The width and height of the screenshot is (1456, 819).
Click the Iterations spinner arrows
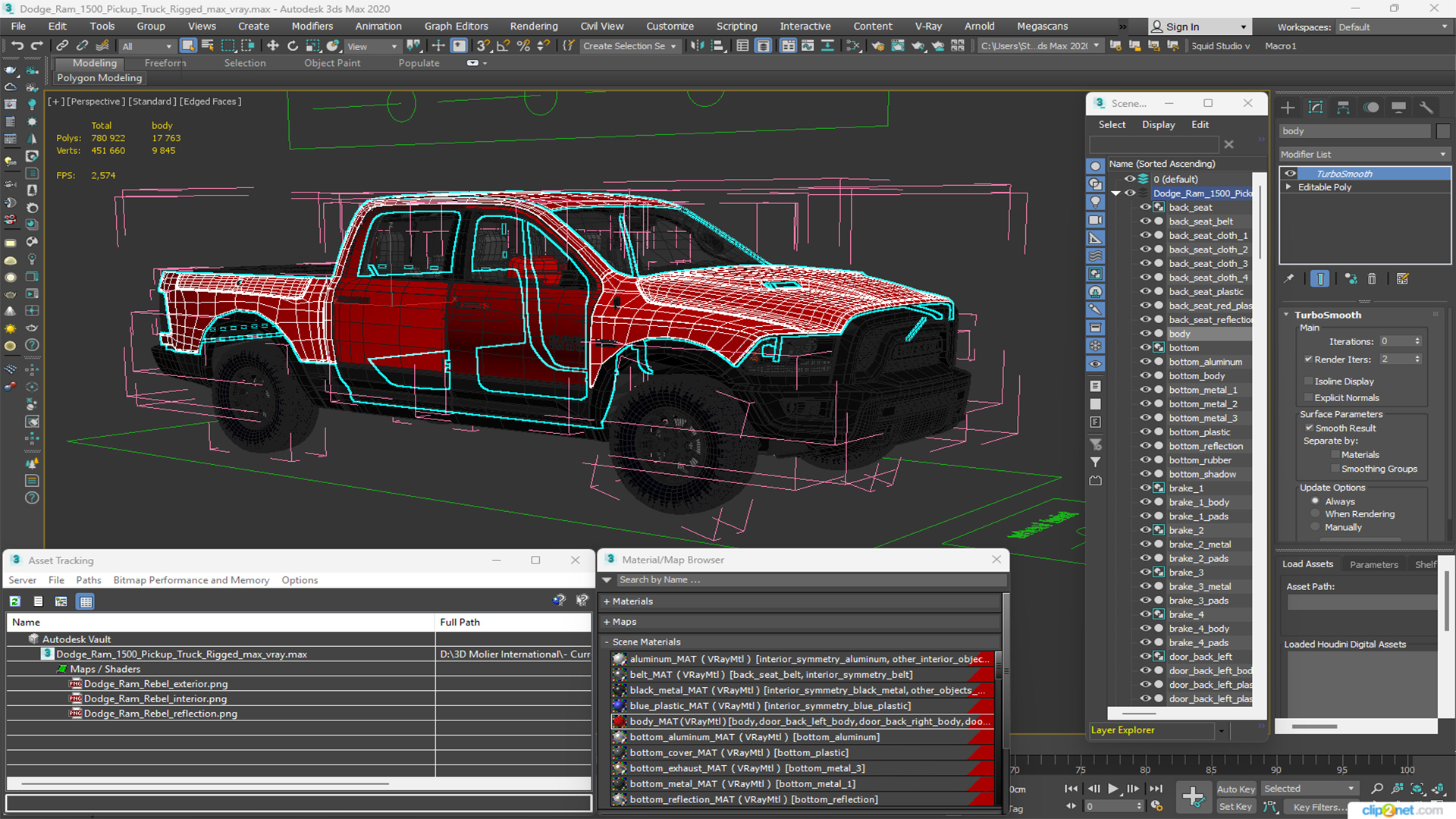(x=1417, y=341)
